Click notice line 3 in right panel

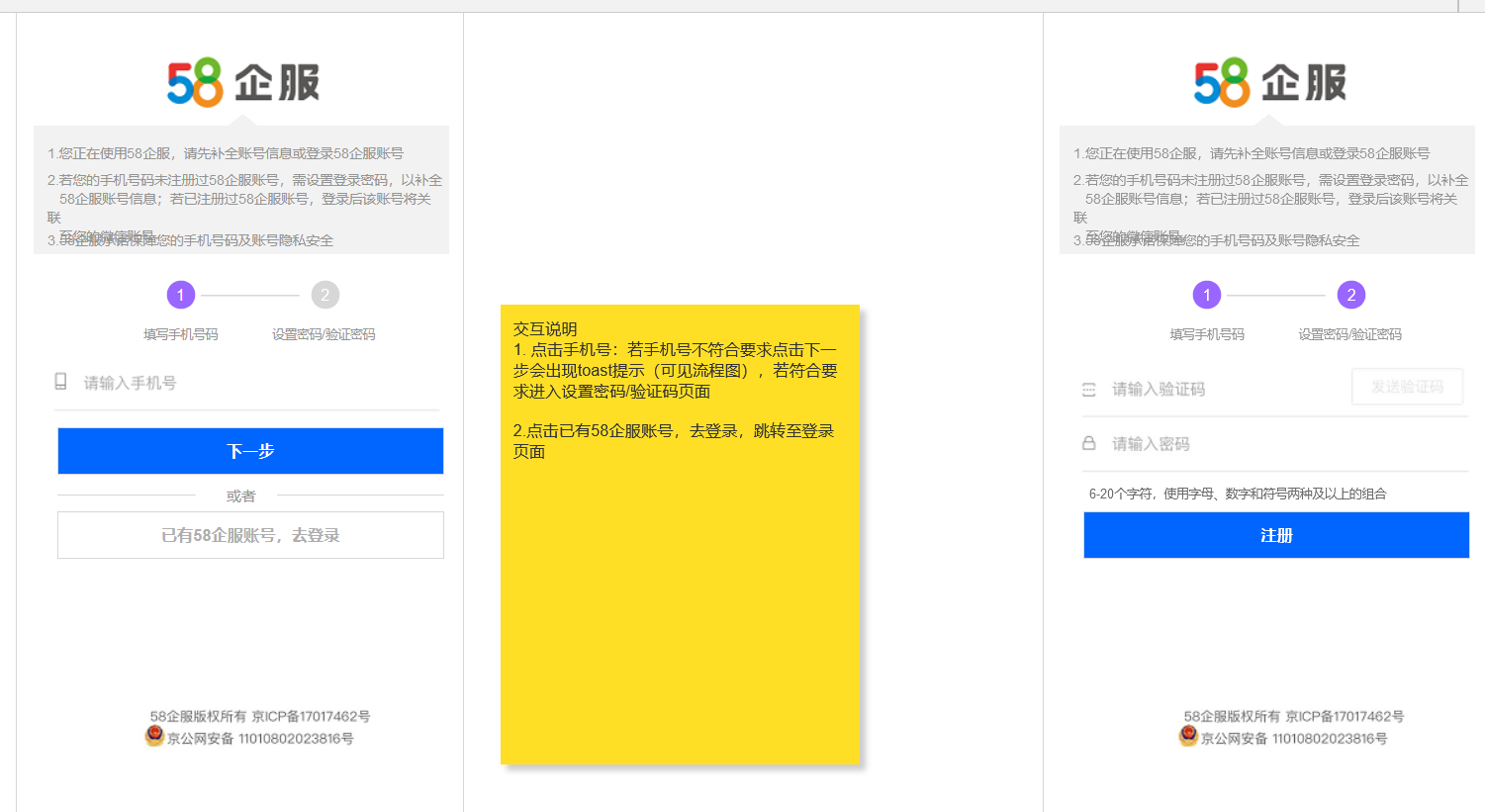[1216, 240]
